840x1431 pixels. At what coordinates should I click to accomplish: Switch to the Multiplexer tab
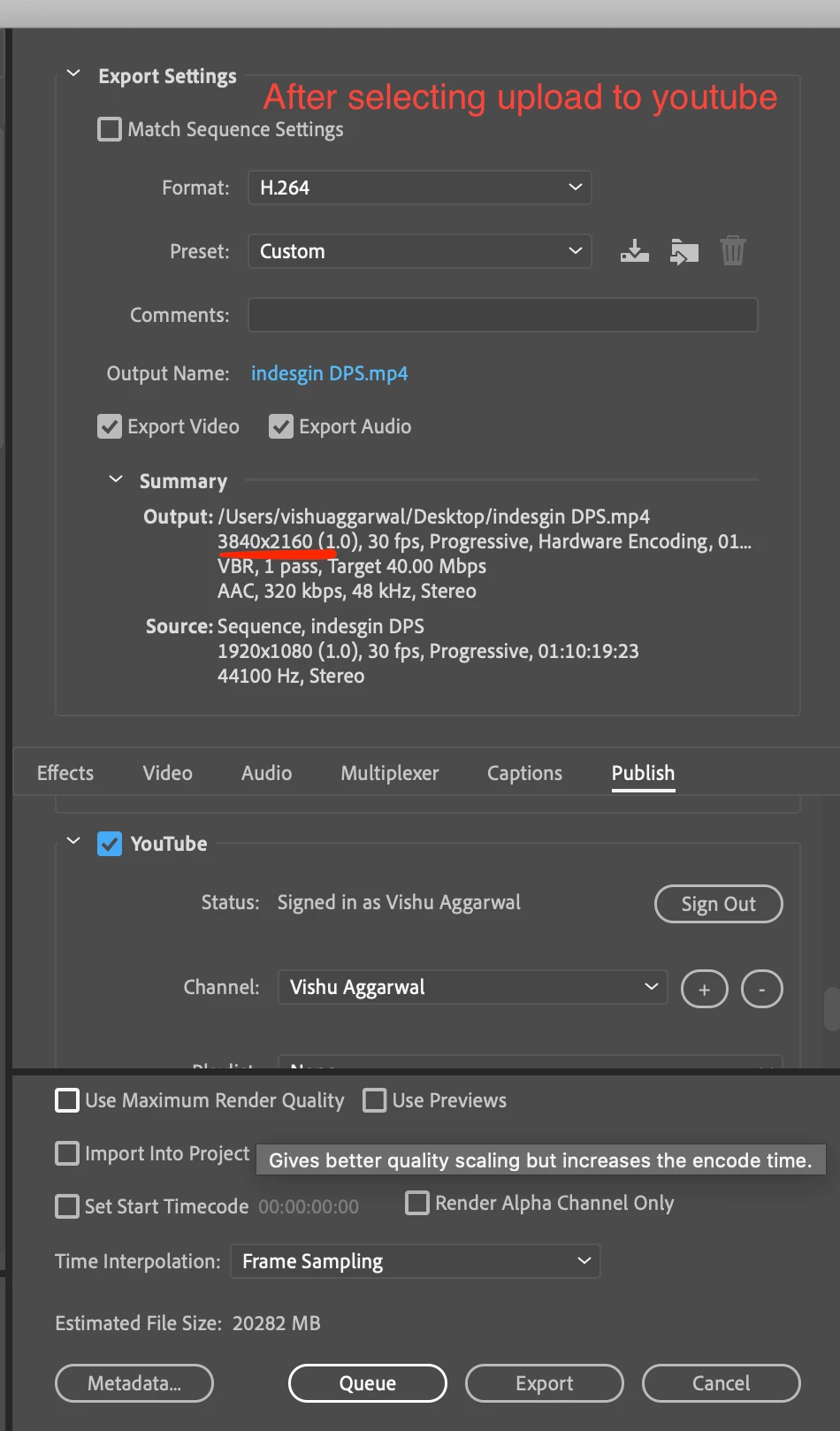[390, 773]
